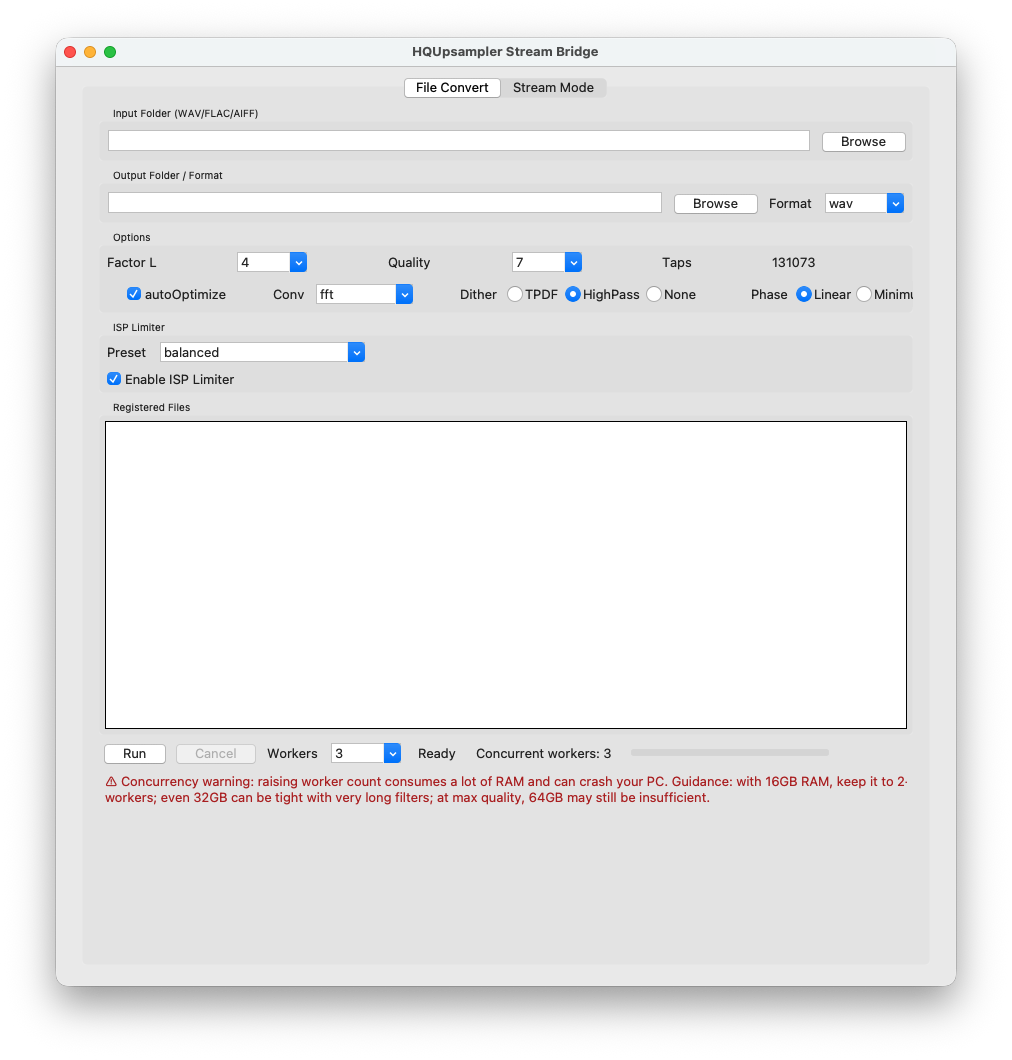
Task: Click inside the Input Folder text field
Action: [458, 140]
